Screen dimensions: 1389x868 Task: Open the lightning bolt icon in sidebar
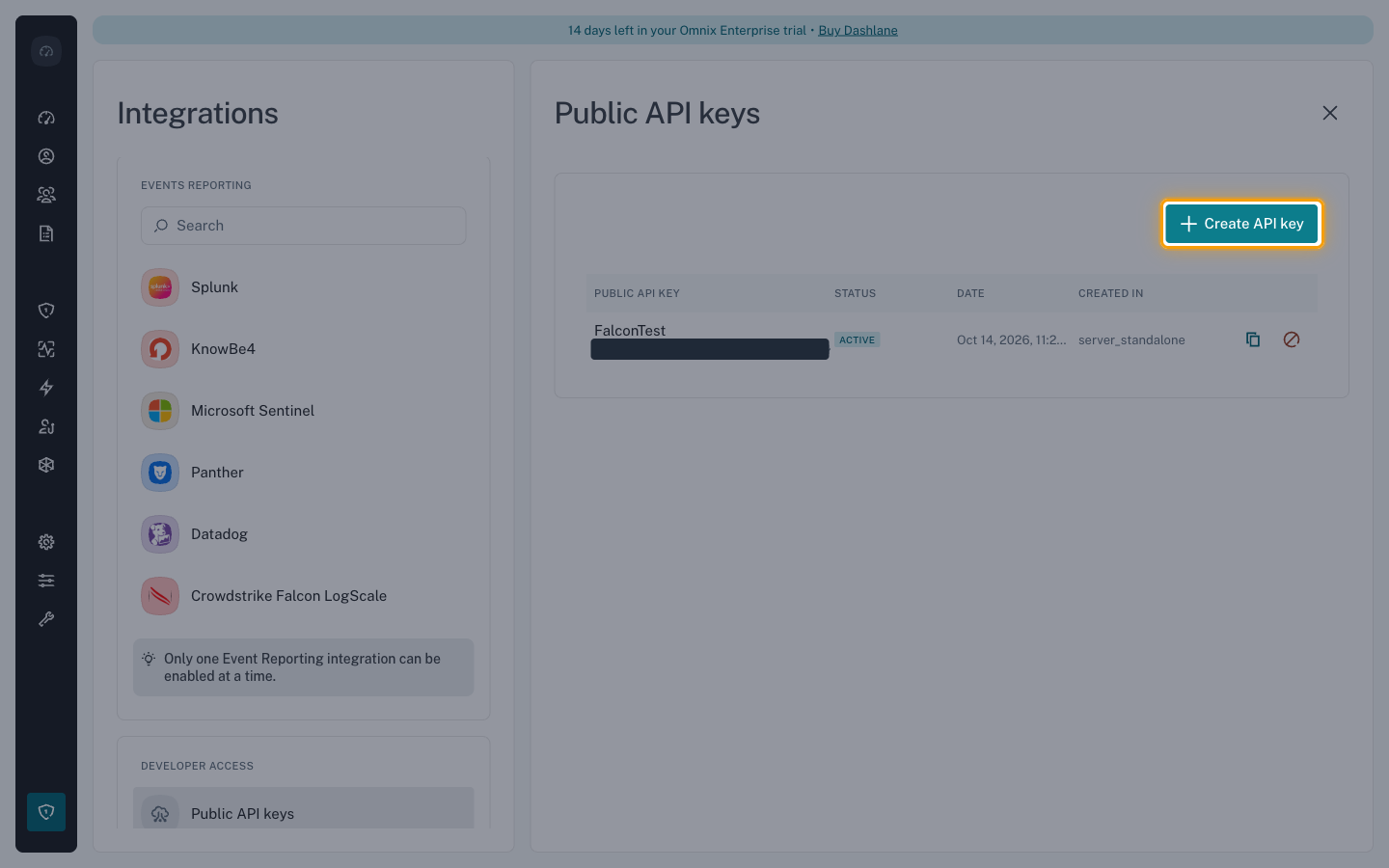click(x=46, y=388)
